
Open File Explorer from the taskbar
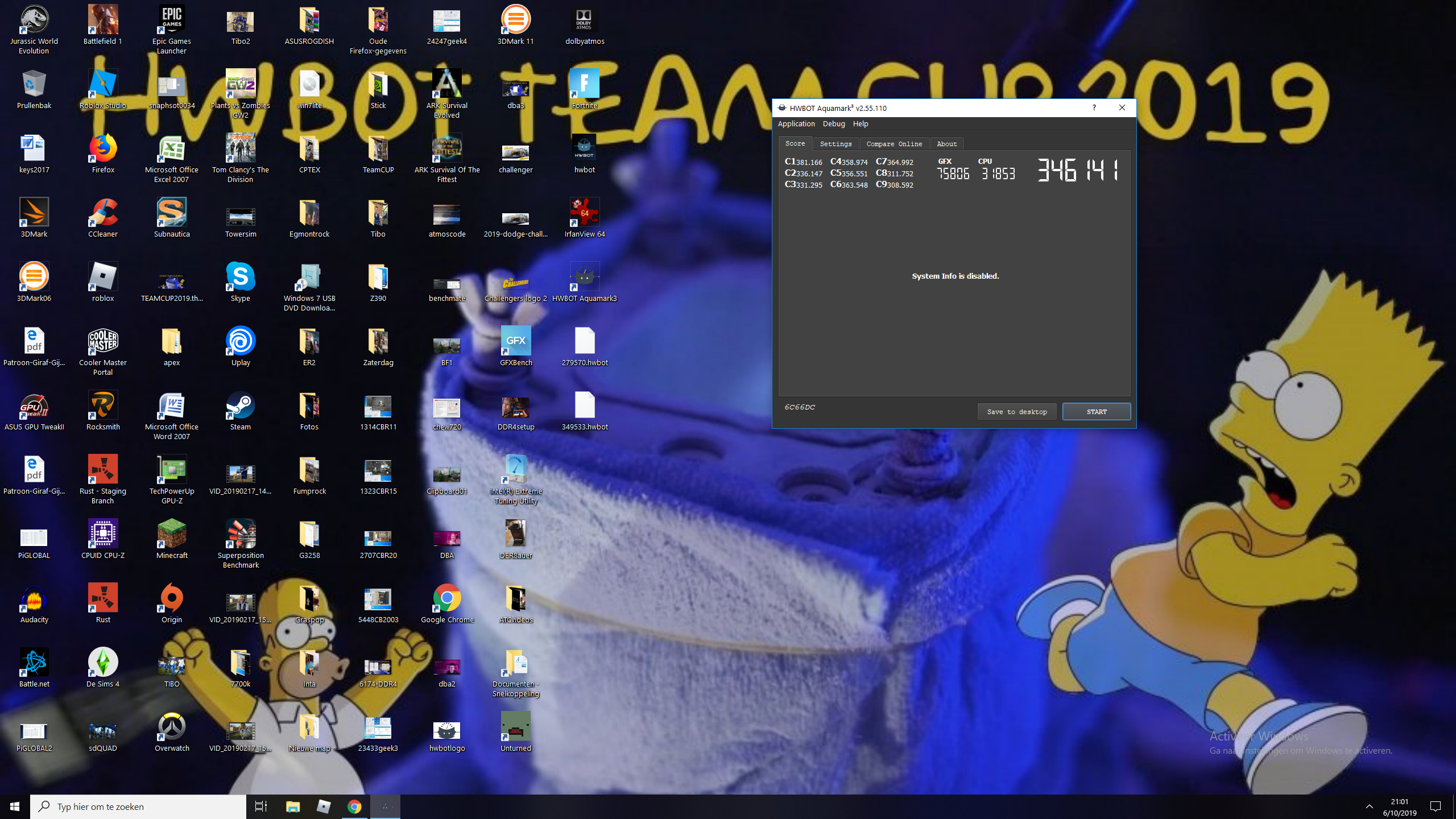(x=293, y=806)
